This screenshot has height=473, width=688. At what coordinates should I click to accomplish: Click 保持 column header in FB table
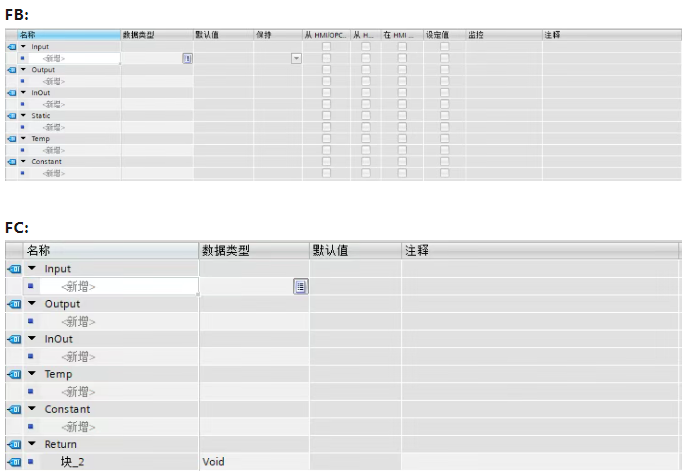click(278, 35)
